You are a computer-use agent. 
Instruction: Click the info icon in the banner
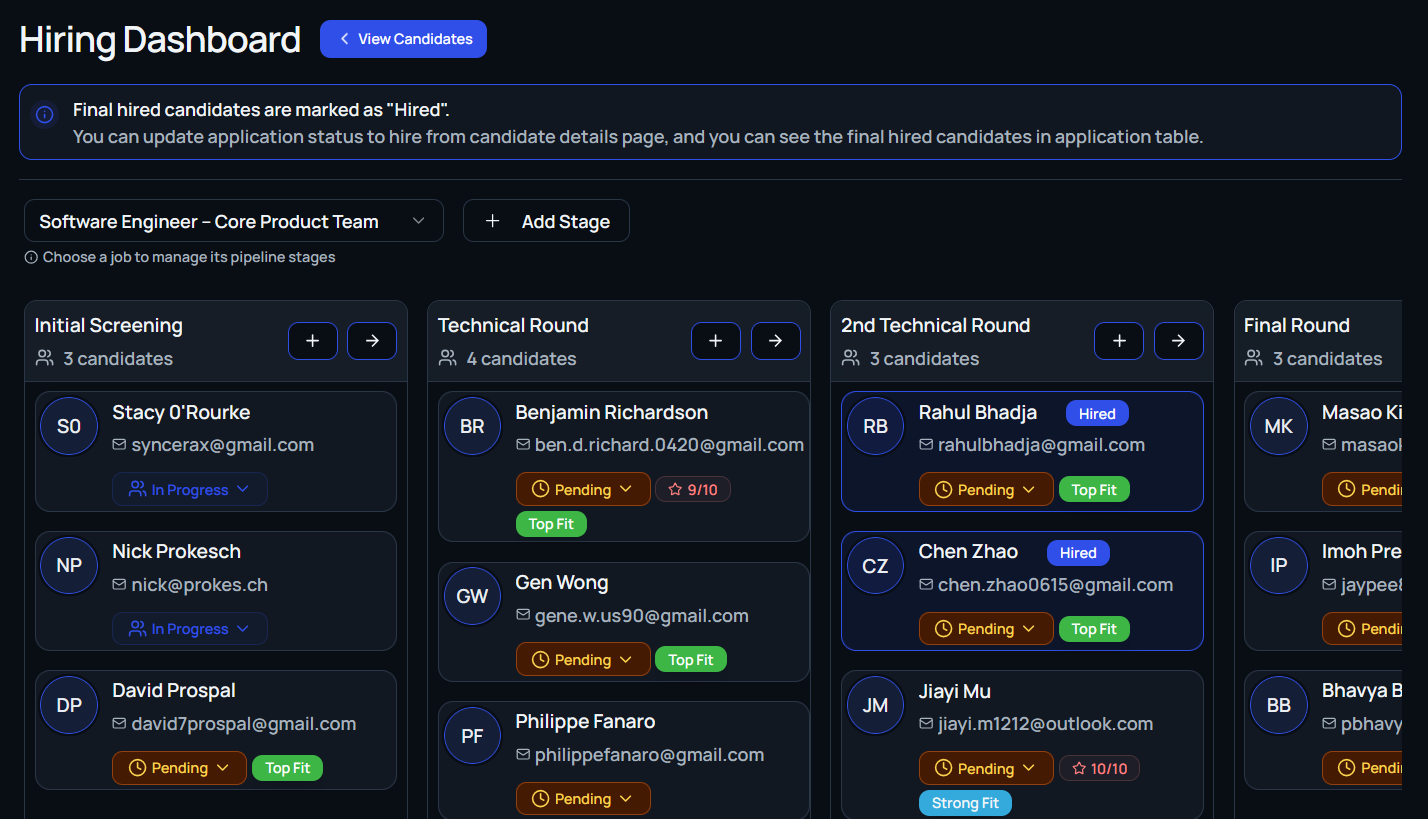(x=45, y=115)
